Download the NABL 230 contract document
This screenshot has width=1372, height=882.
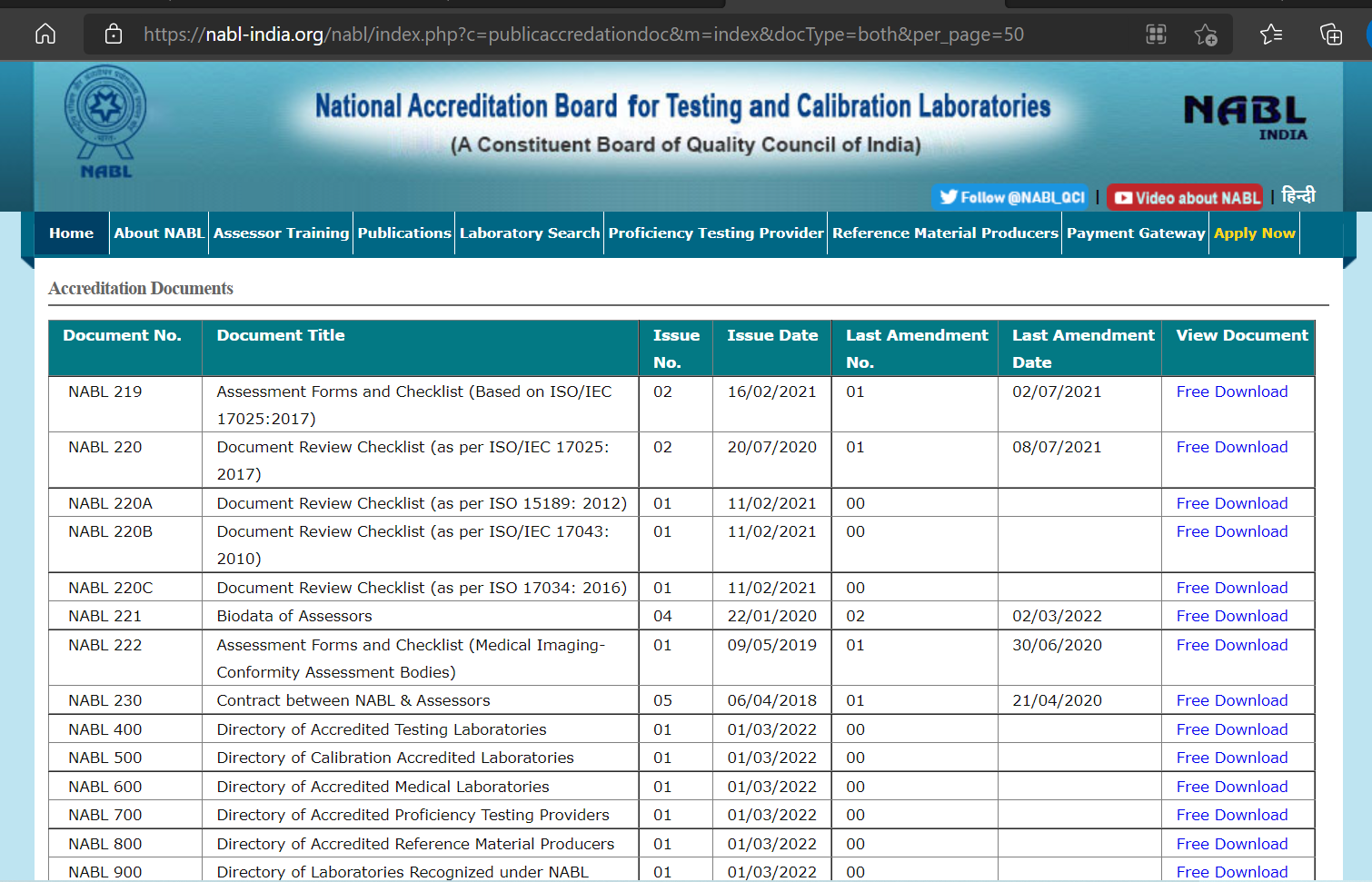tap(1232, 700)
